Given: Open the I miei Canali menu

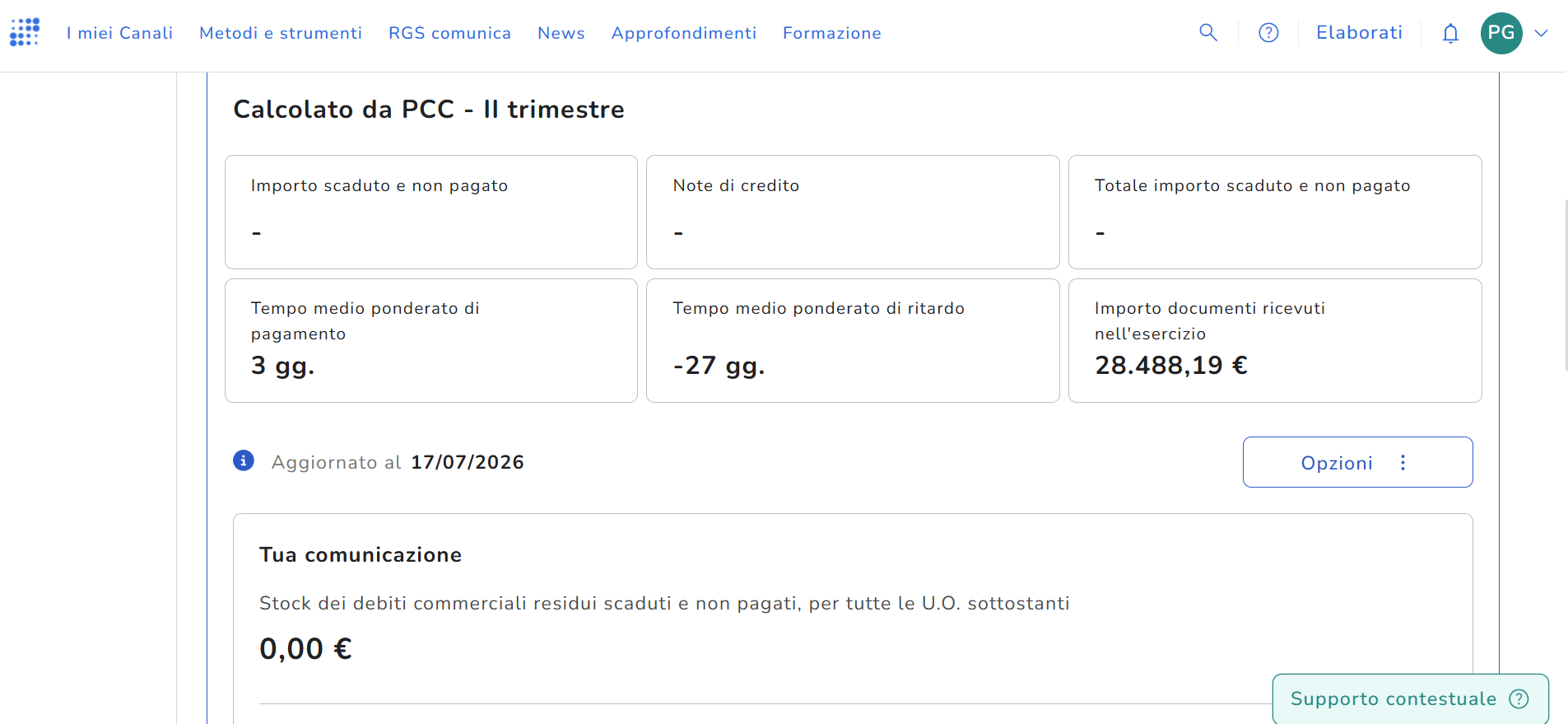Looking at the screenshot, I should click(120, 33).
